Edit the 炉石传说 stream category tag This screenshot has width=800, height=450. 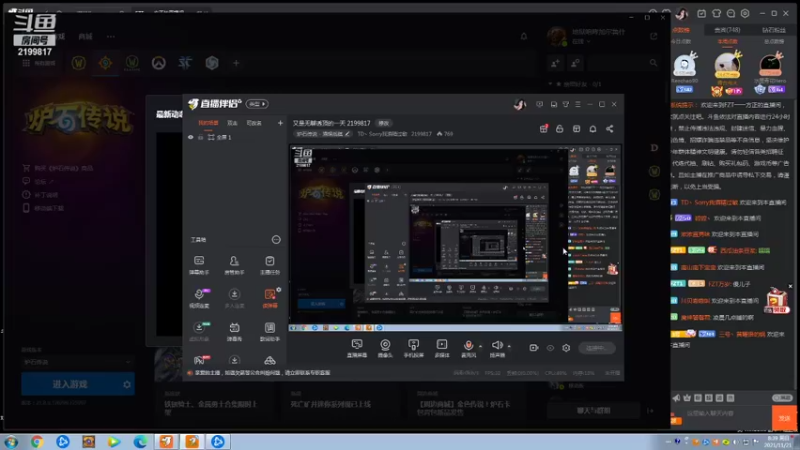[x=323, y=134]
